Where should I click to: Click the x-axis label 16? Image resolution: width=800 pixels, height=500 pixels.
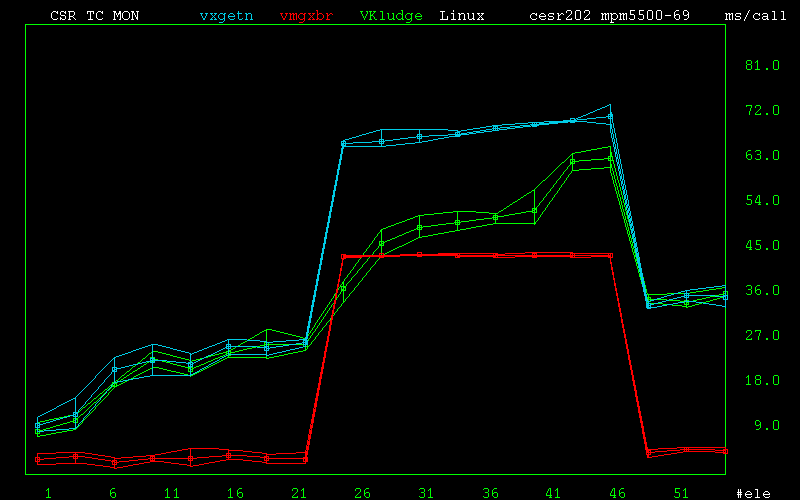point(235,493)
